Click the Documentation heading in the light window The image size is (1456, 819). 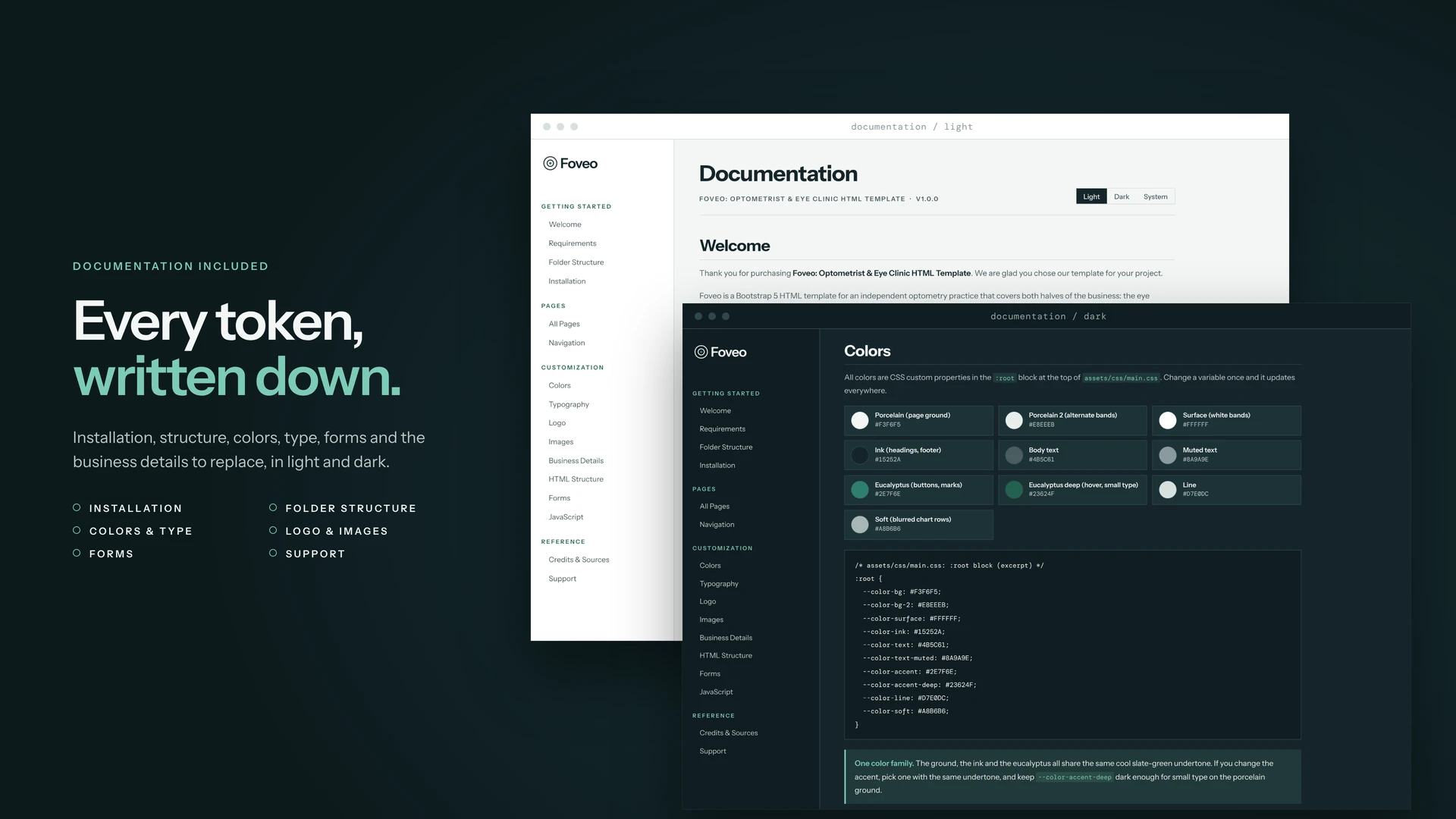[778, 174]
